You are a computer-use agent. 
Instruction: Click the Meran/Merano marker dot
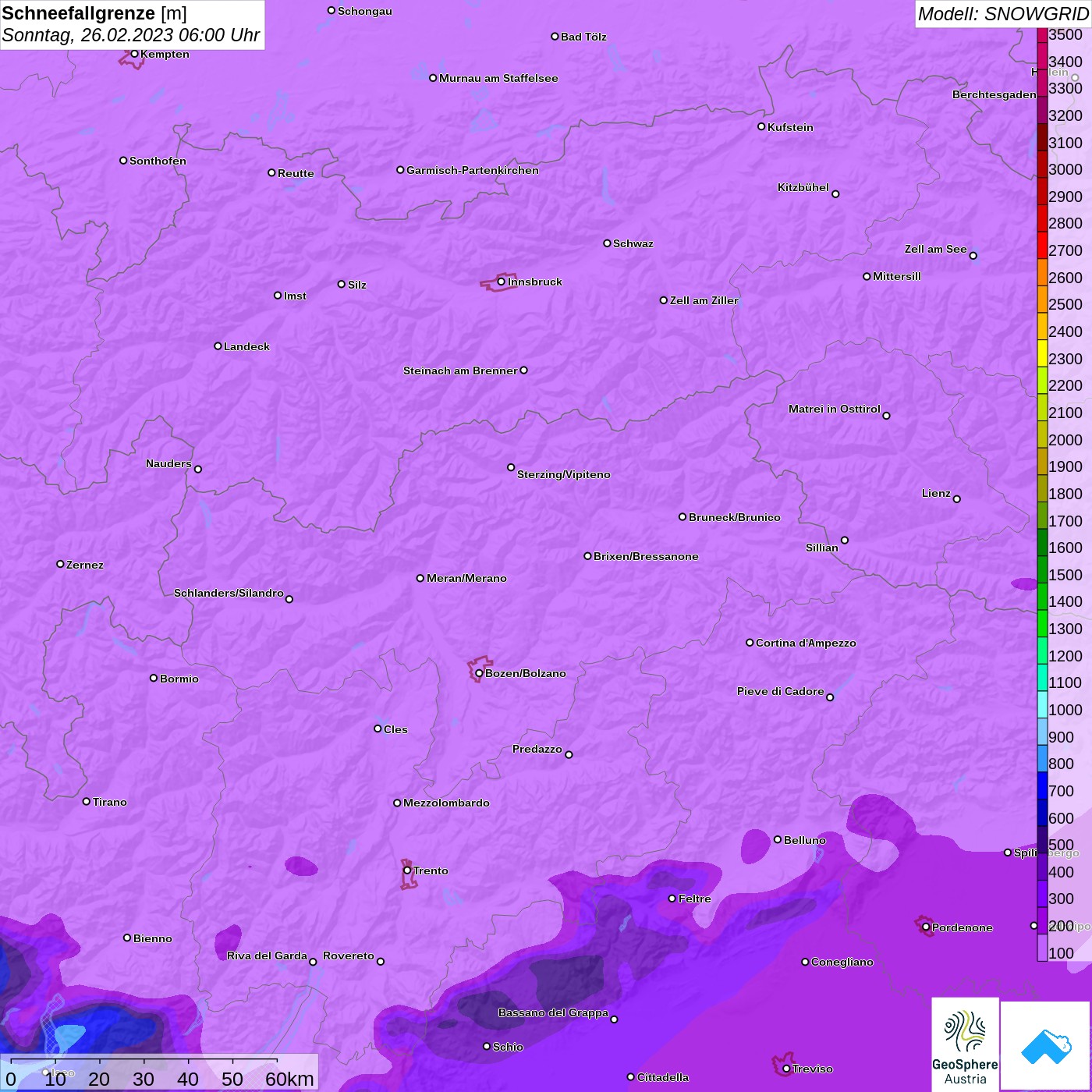(x=420, y=578)
